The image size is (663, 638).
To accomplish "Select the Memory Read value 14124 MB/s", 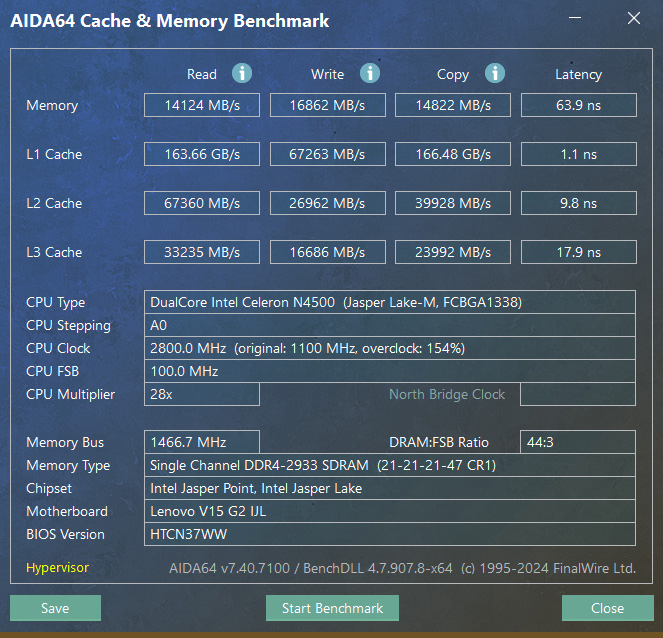I will pyautogui.click(x=202, y=105).
